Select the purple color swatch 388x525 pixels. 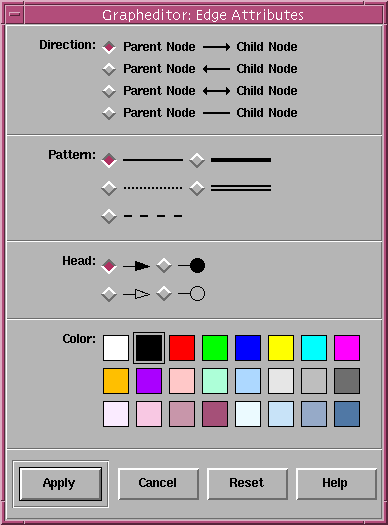point(149,381)
